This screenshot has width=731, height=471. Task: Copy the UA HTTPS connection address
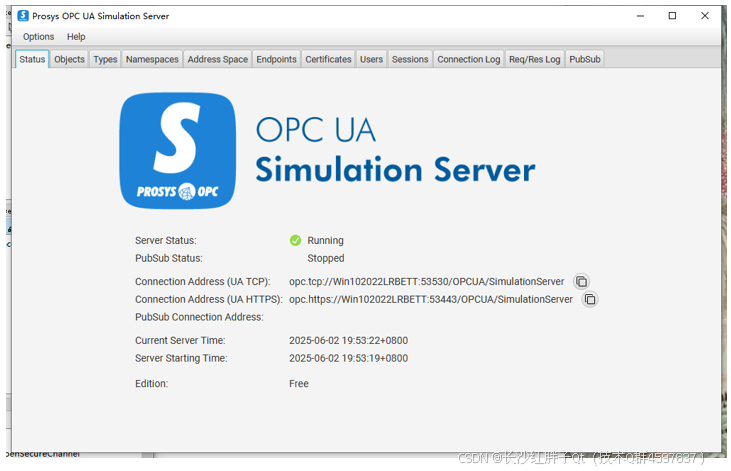[x=590, y=299]
